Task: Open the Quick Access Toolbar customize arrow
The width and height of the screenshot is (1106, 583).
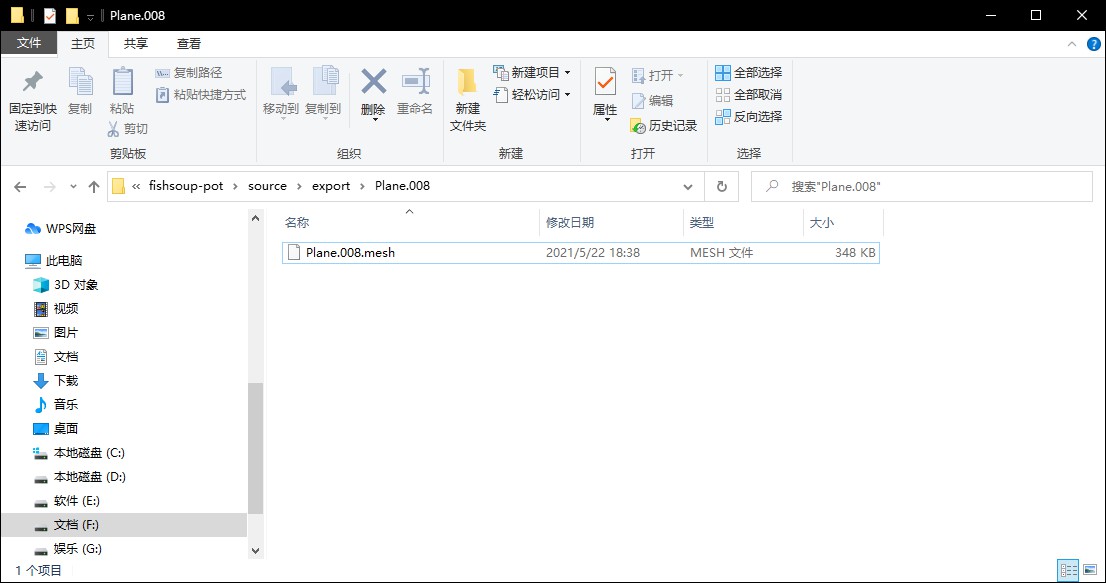Action: pyautogui.click(x=90, y=16)
